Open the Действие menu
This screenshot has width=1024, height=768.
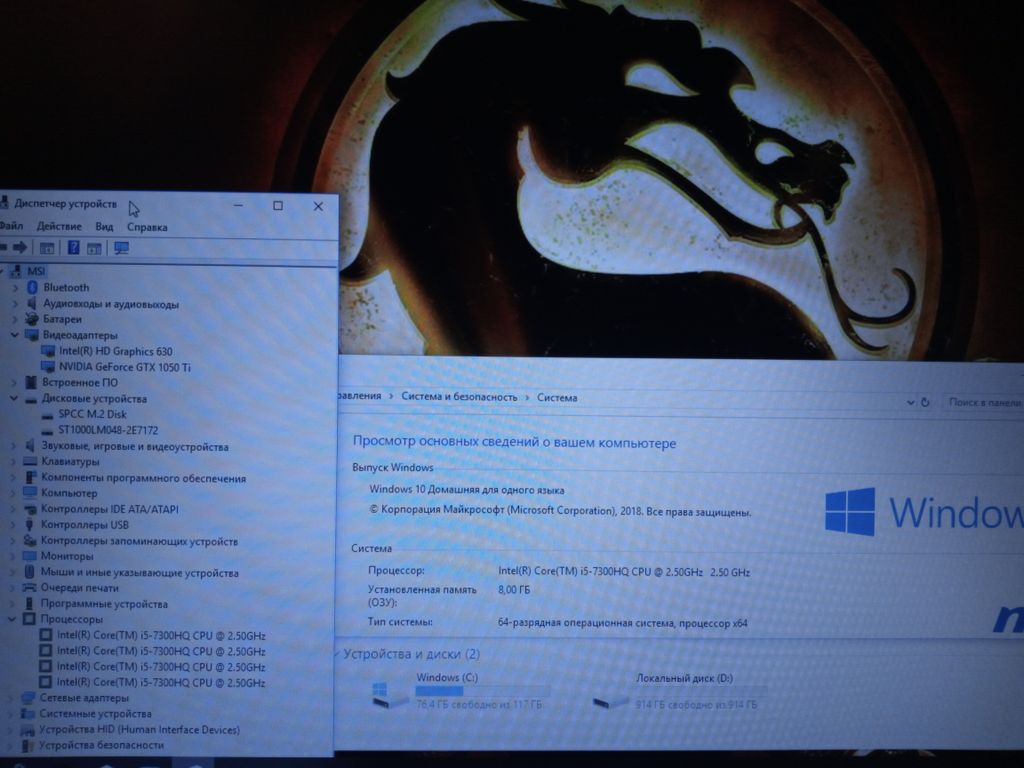pos(59,227)
